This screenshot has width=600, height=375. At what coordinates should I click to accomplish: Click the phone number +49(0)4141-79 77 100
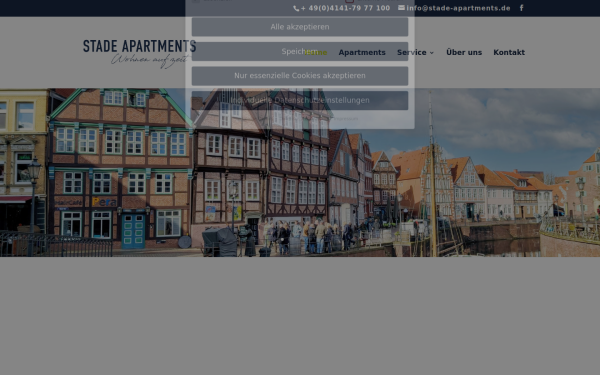pos(345,8)
